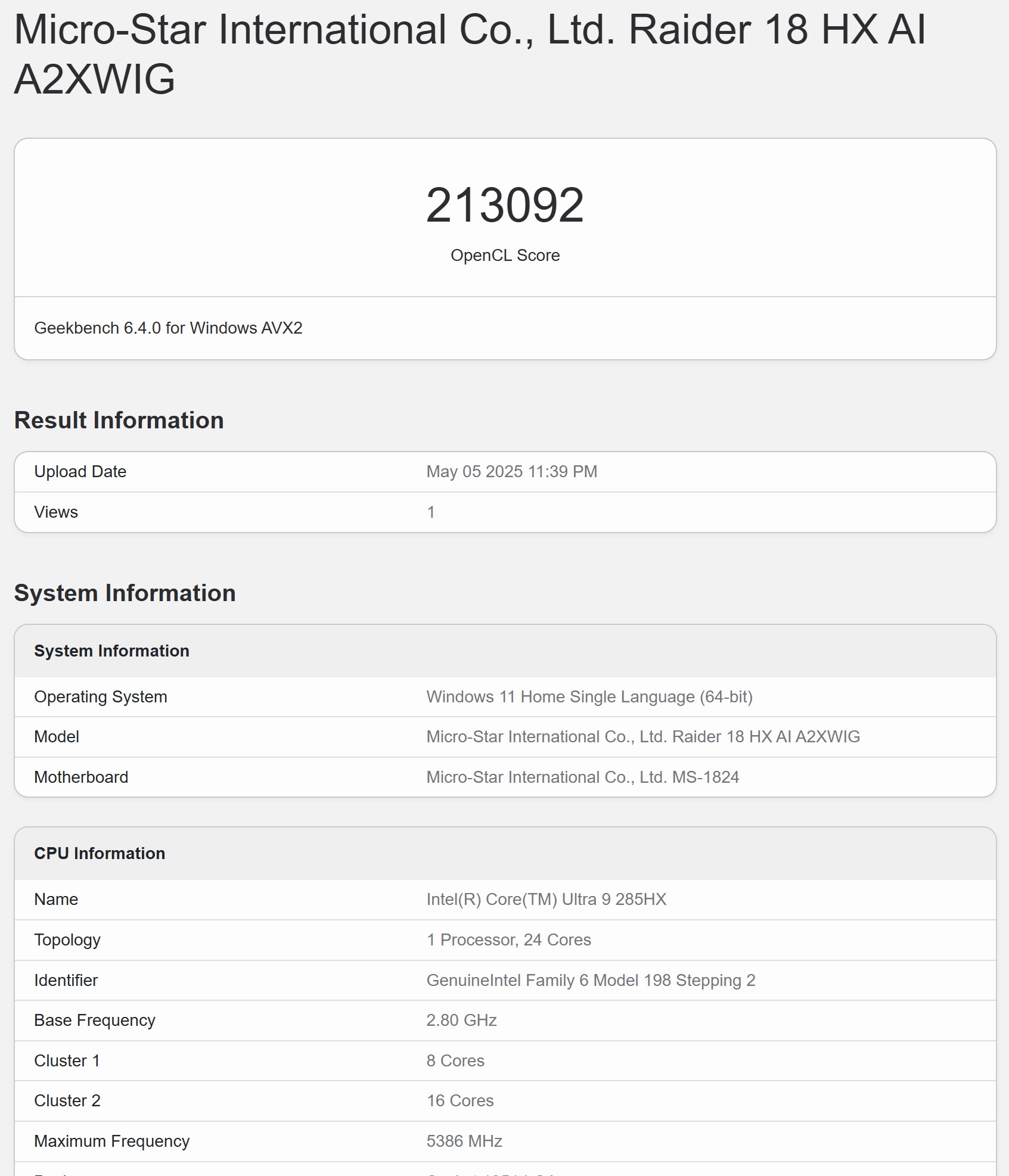Click the 5386 MHz maximum frequency value
Screen dimensions: 1009x1176
click(x=464, y=1141)
